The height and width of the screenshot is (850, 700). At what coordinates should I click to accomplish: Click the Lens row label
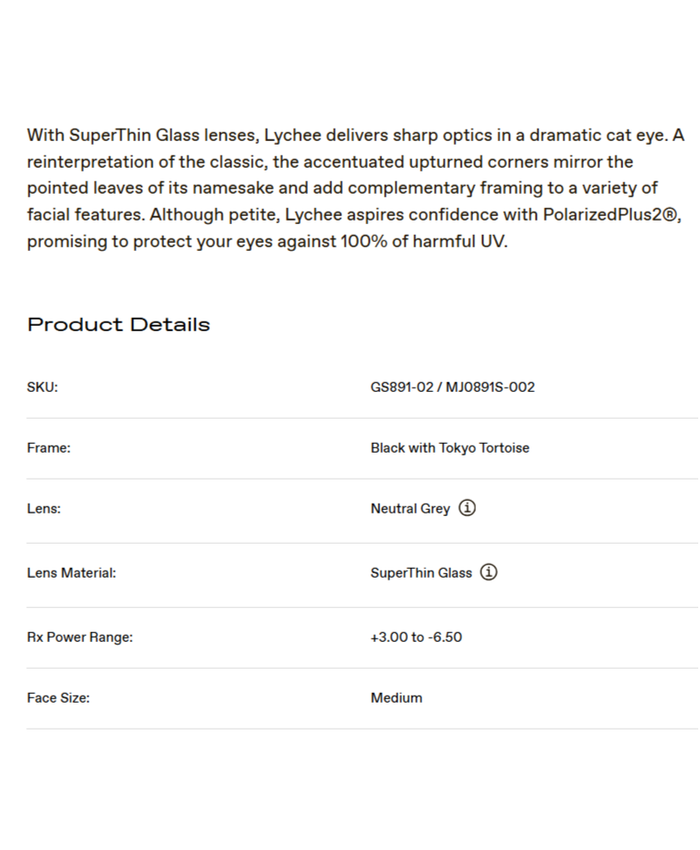(x=43, y=508)
